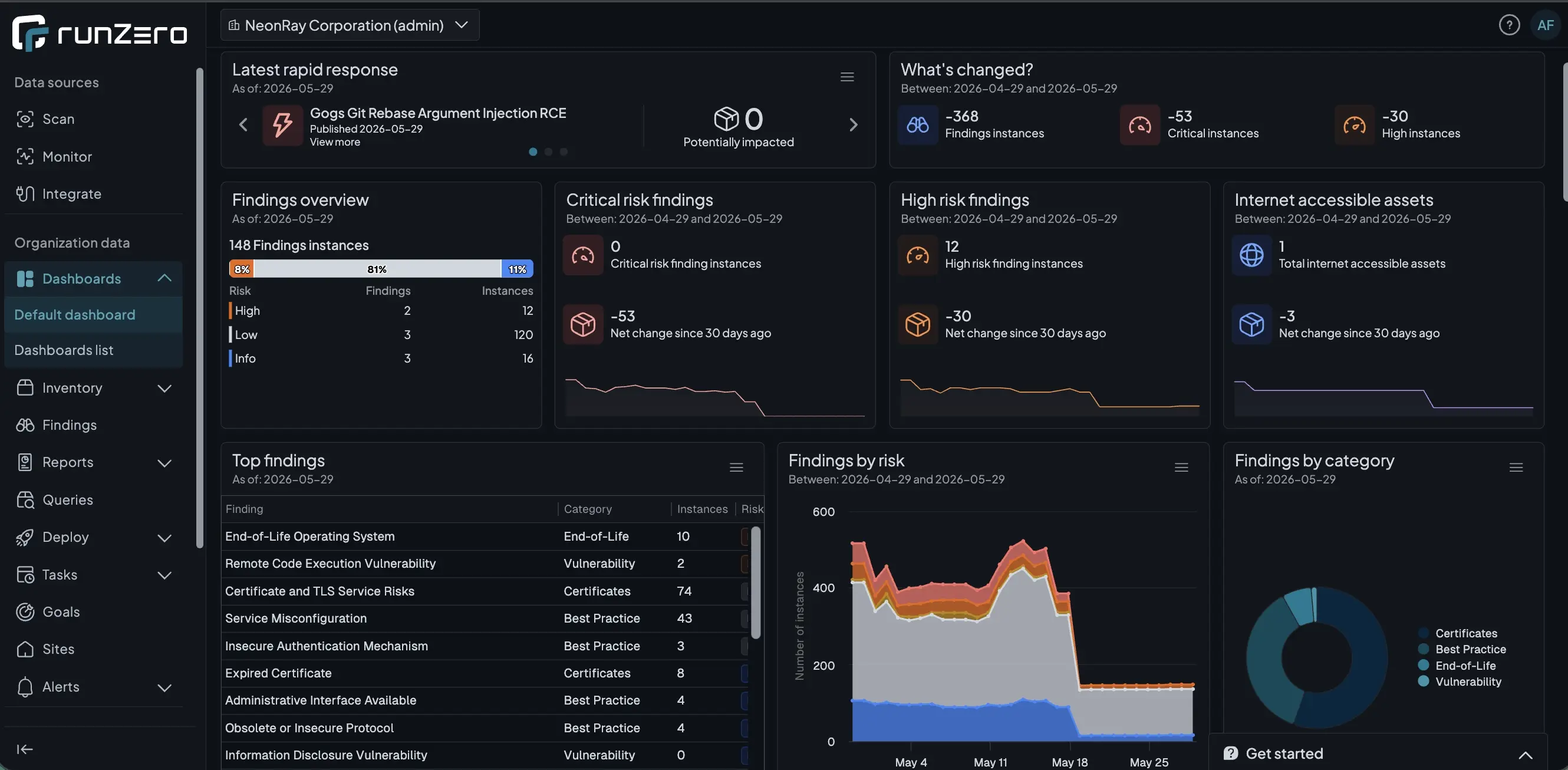Screen dimensions: 1568x770
Task: Select the third carousel dot indicator
Action: point(563,152)
